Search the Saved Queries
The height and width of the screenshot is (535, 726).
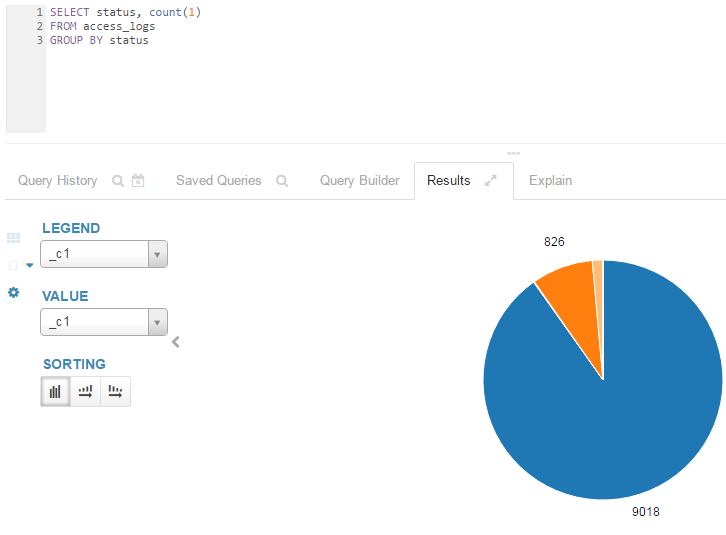coord(282,181)
